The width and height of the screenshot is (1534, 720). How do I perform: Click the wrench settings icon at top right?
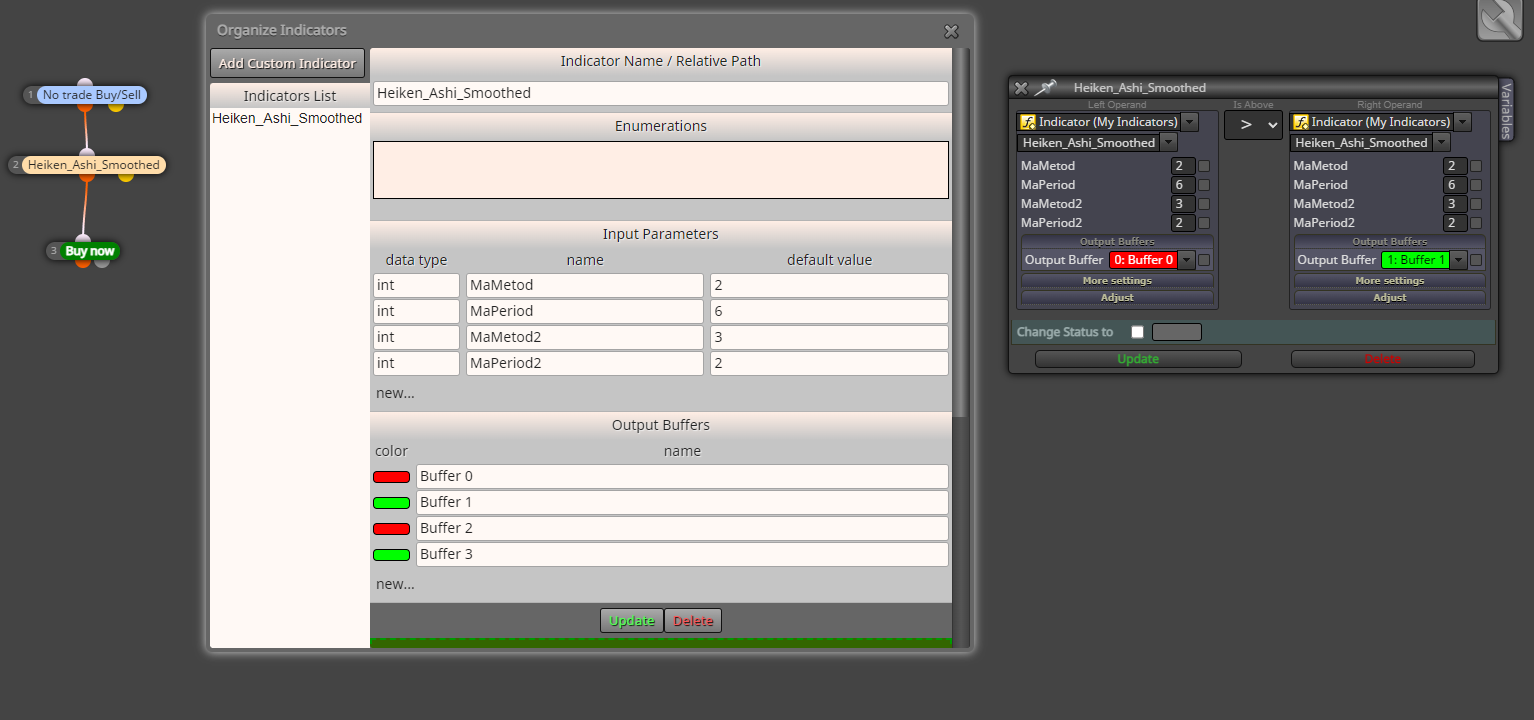[1499, 19]
